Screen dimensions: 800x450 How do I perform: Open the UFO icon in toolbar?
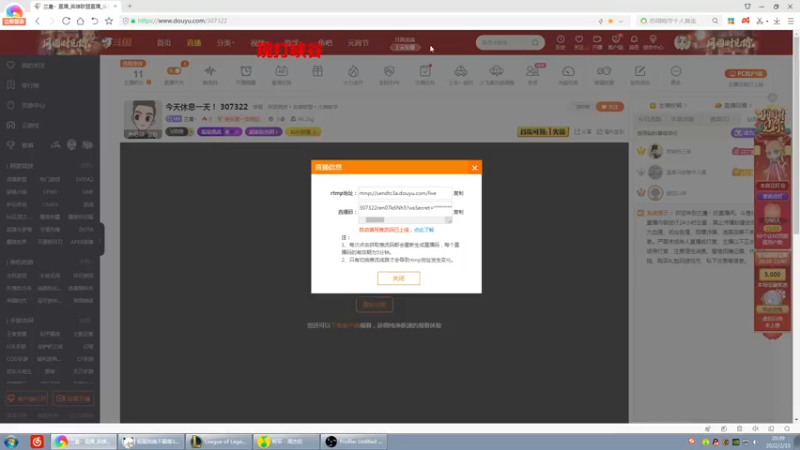tap(496, 71)
